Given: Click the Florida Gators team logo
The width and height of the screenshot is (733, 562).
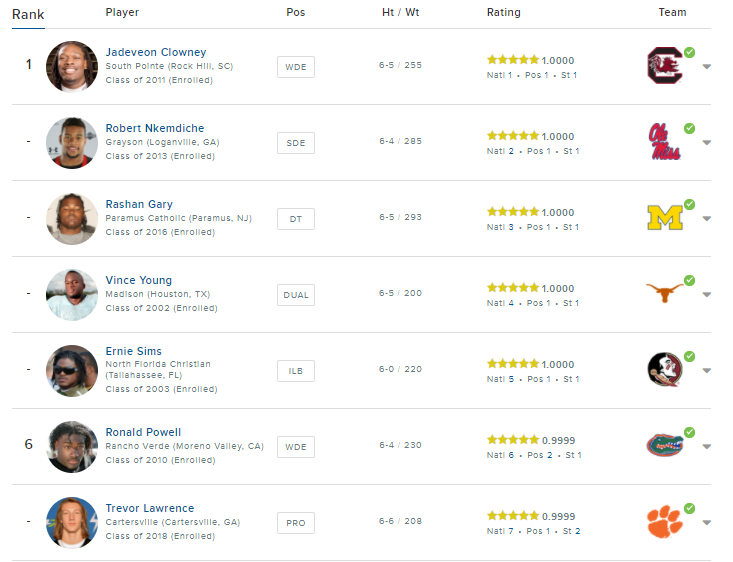Looking at the screenshot, I should click(664, 446).
